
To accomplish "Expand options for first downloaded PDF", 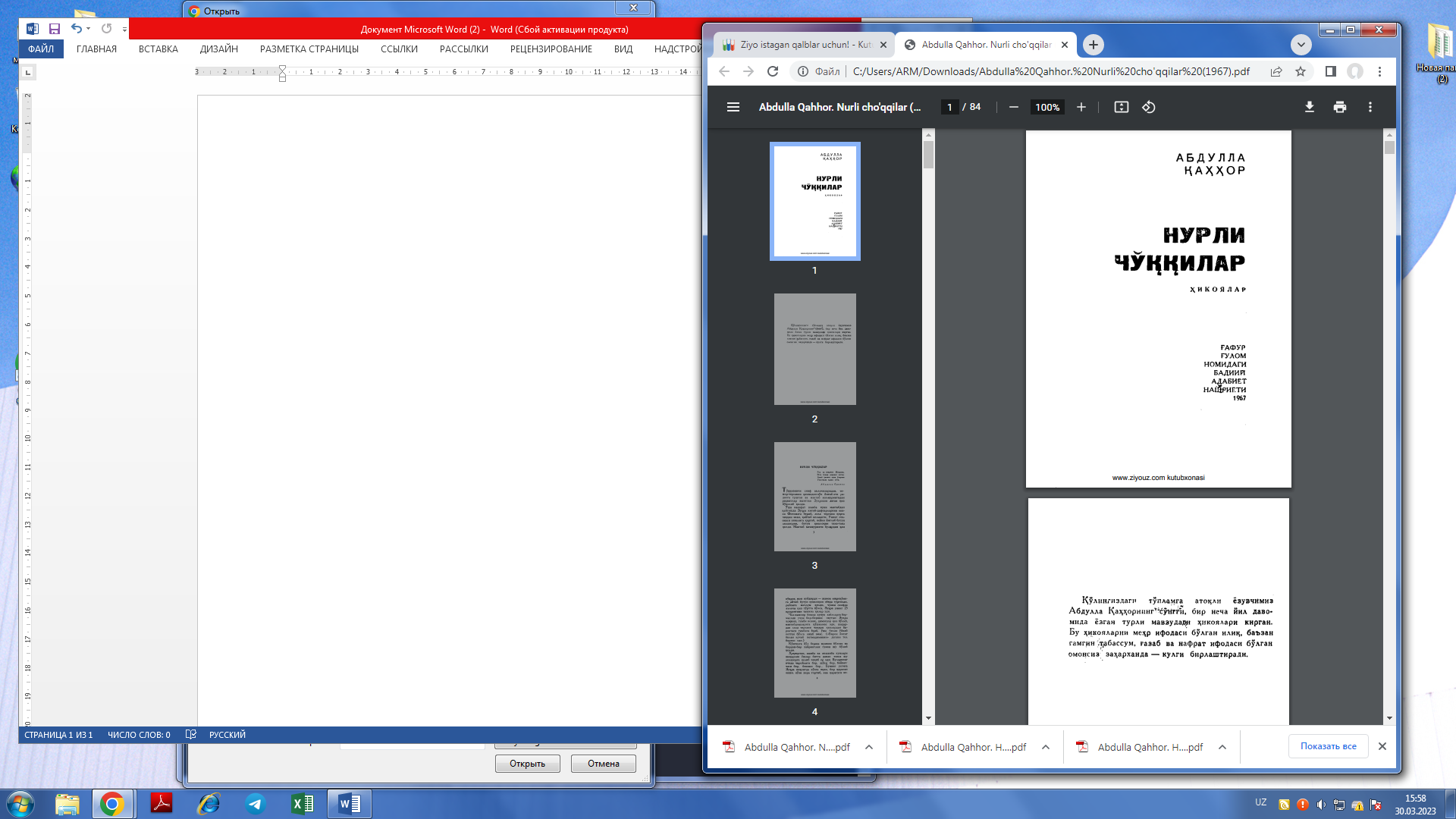I will (x=869, y=747).
